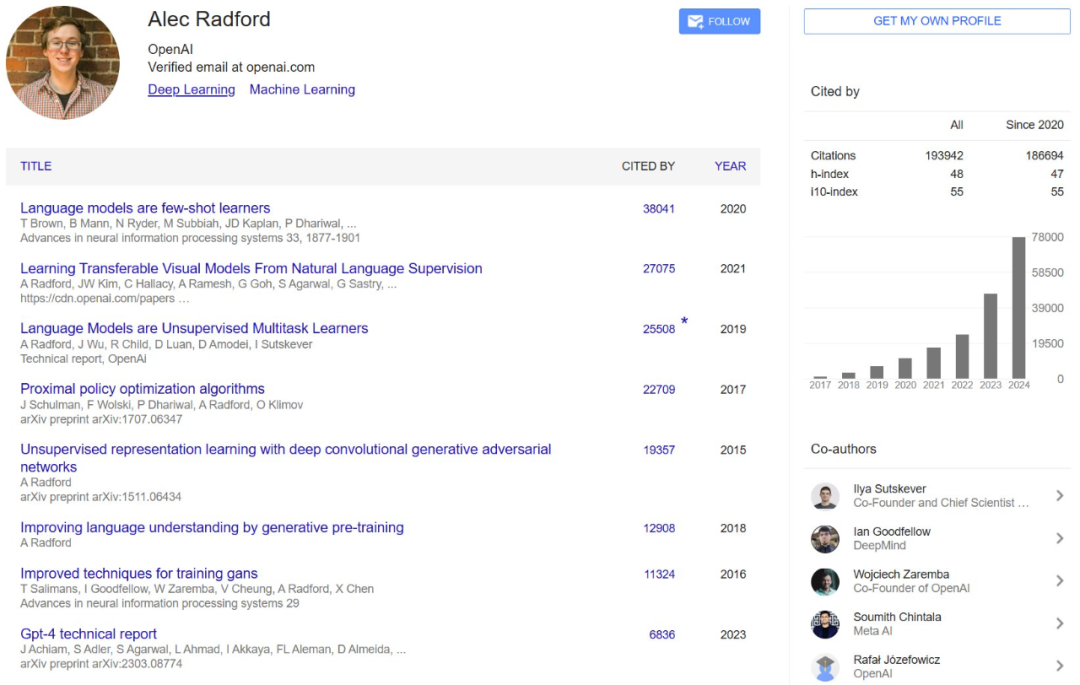Follow Alec Radford's profile
The image size is (1080, 685).
[x=719, y=20]
